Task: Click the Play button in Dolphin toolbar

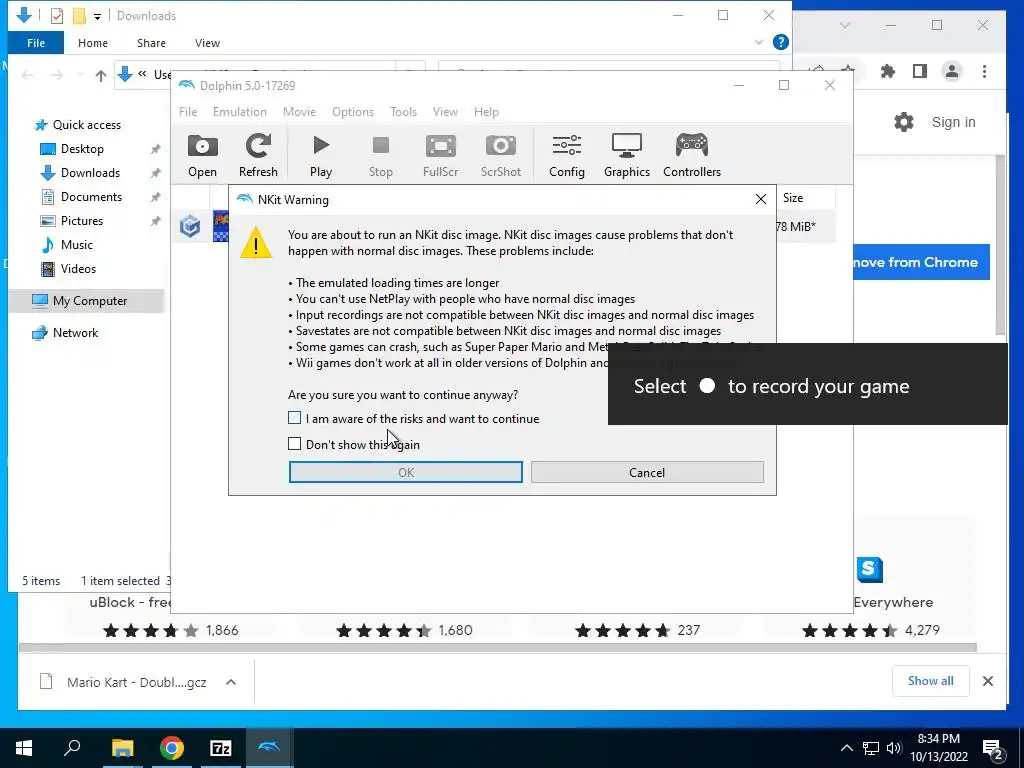Action: pos(321,155)
